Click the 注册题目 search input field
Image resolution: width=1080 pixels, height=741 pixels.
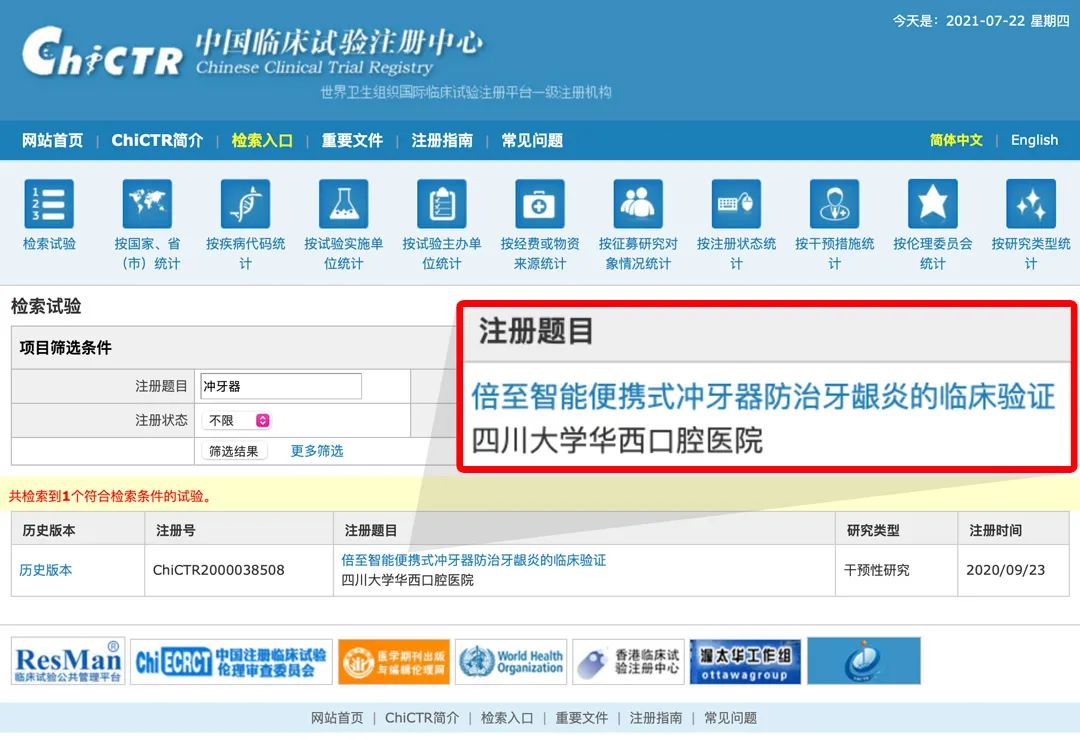(281, 386)
